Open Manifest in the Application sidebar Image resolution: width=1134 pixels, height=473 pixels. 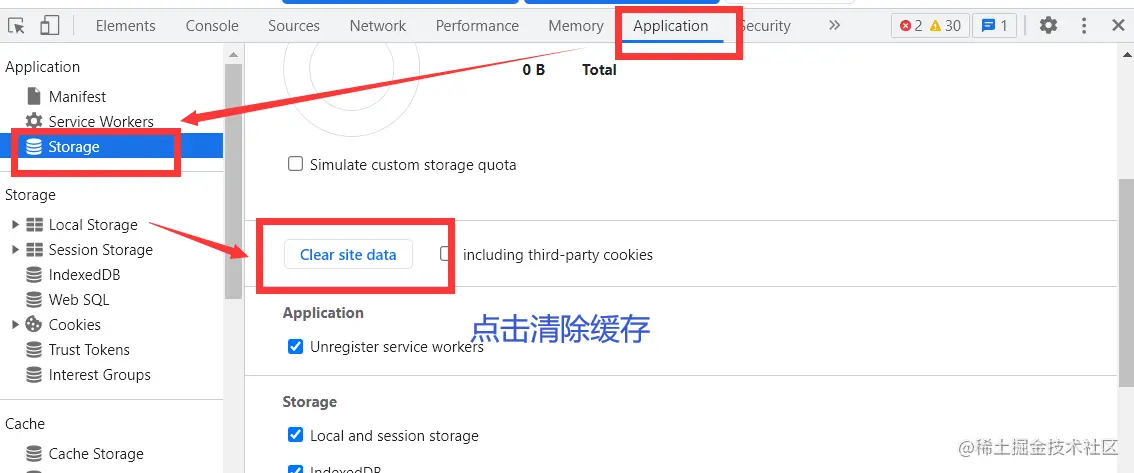(x=77, y=97)
